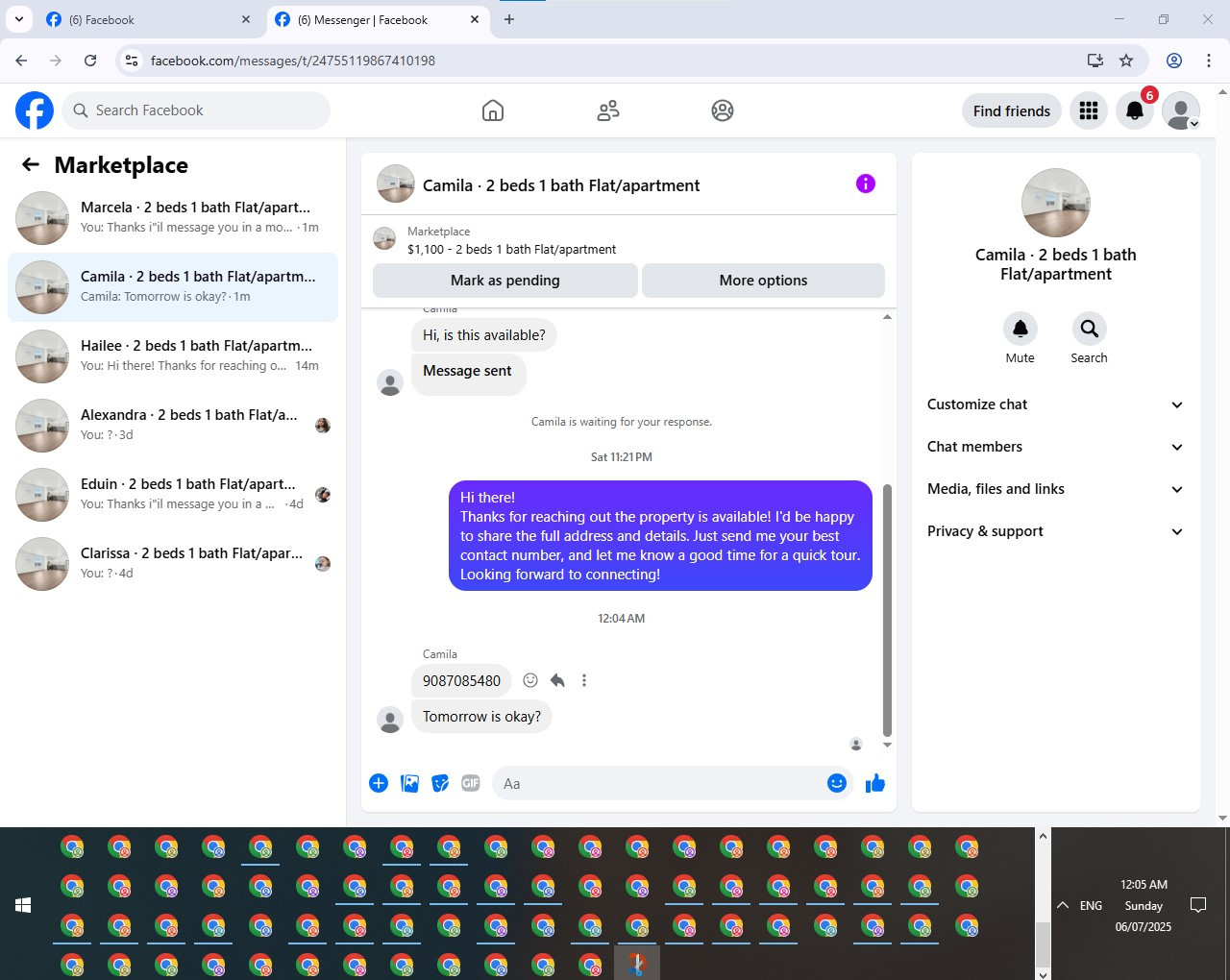This screenshot has width=1230, height=980.
Task: Go back using Marketplace back arrow
Action: [x=31, y=164]
